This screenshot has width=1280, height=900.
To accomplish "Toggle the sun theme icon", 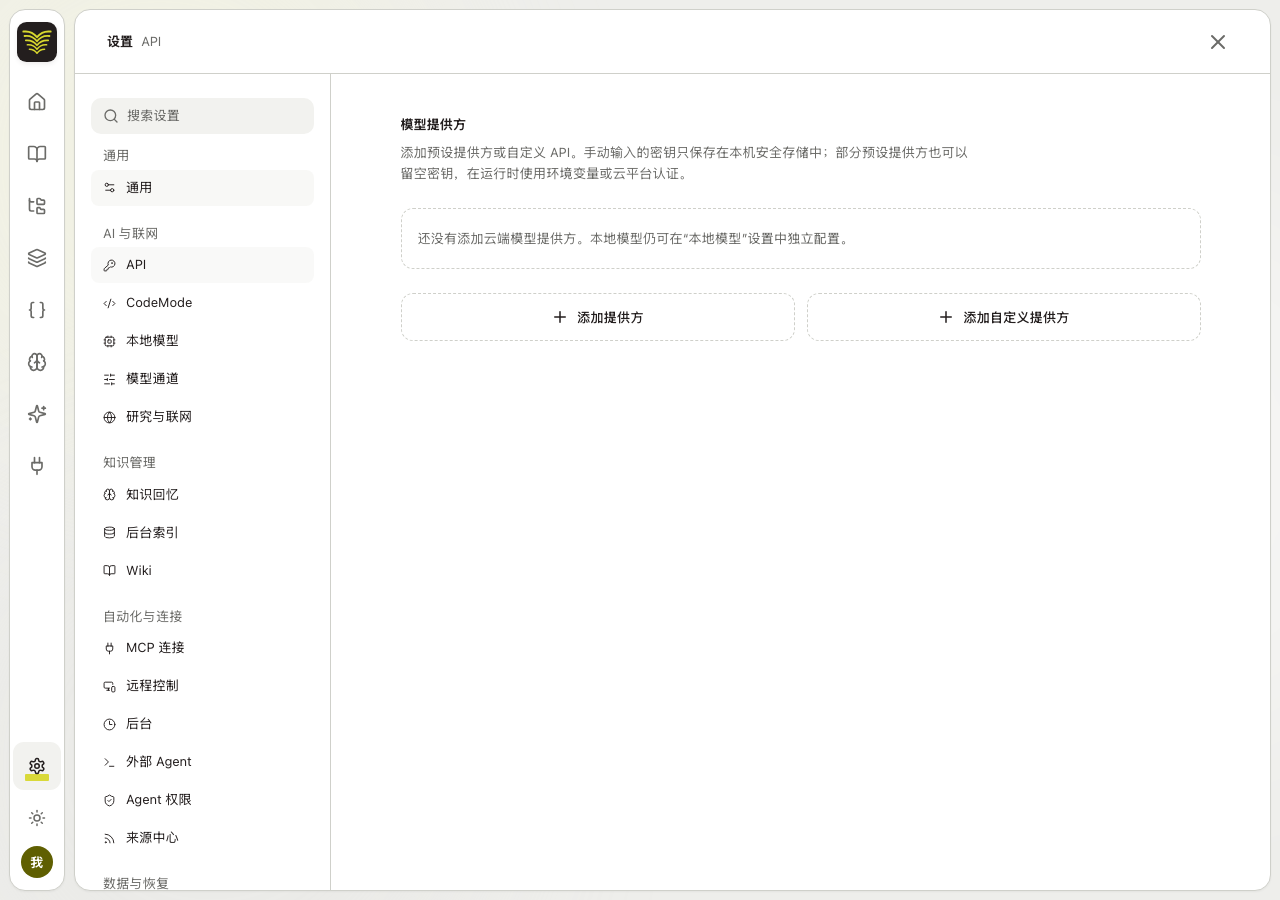I will pyautogui.click(x=37, y=818).
